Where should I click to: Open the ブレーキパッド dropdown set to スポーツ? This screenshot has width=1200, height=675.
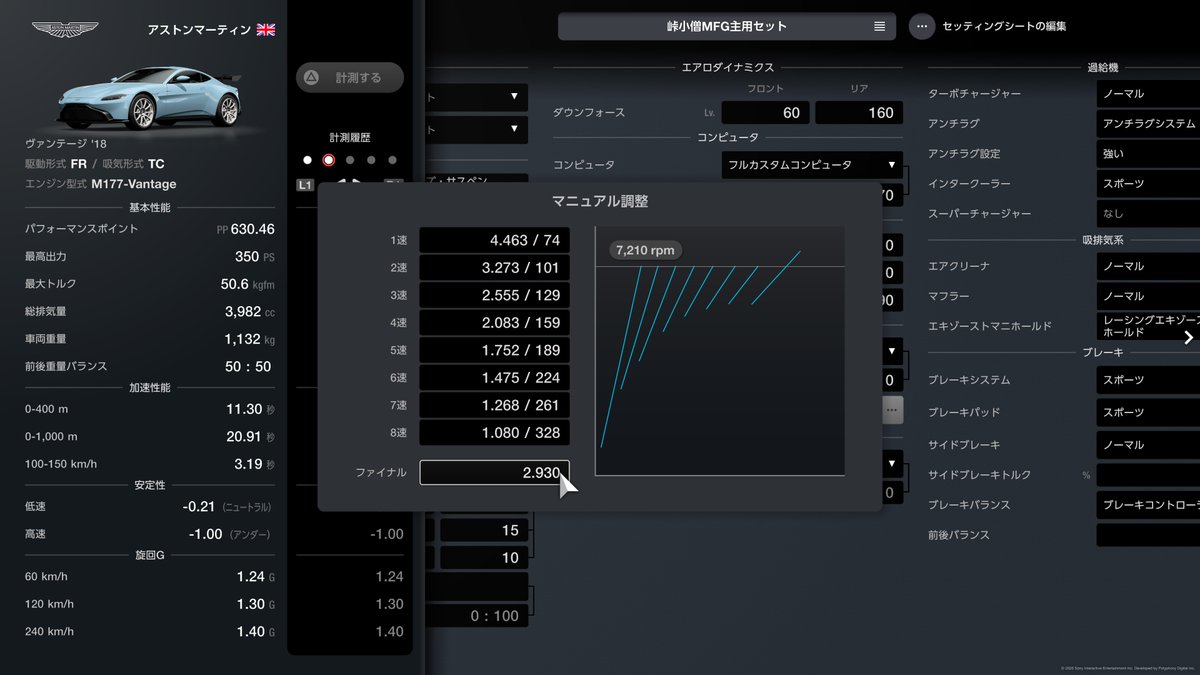click(x=1147, y=412)
